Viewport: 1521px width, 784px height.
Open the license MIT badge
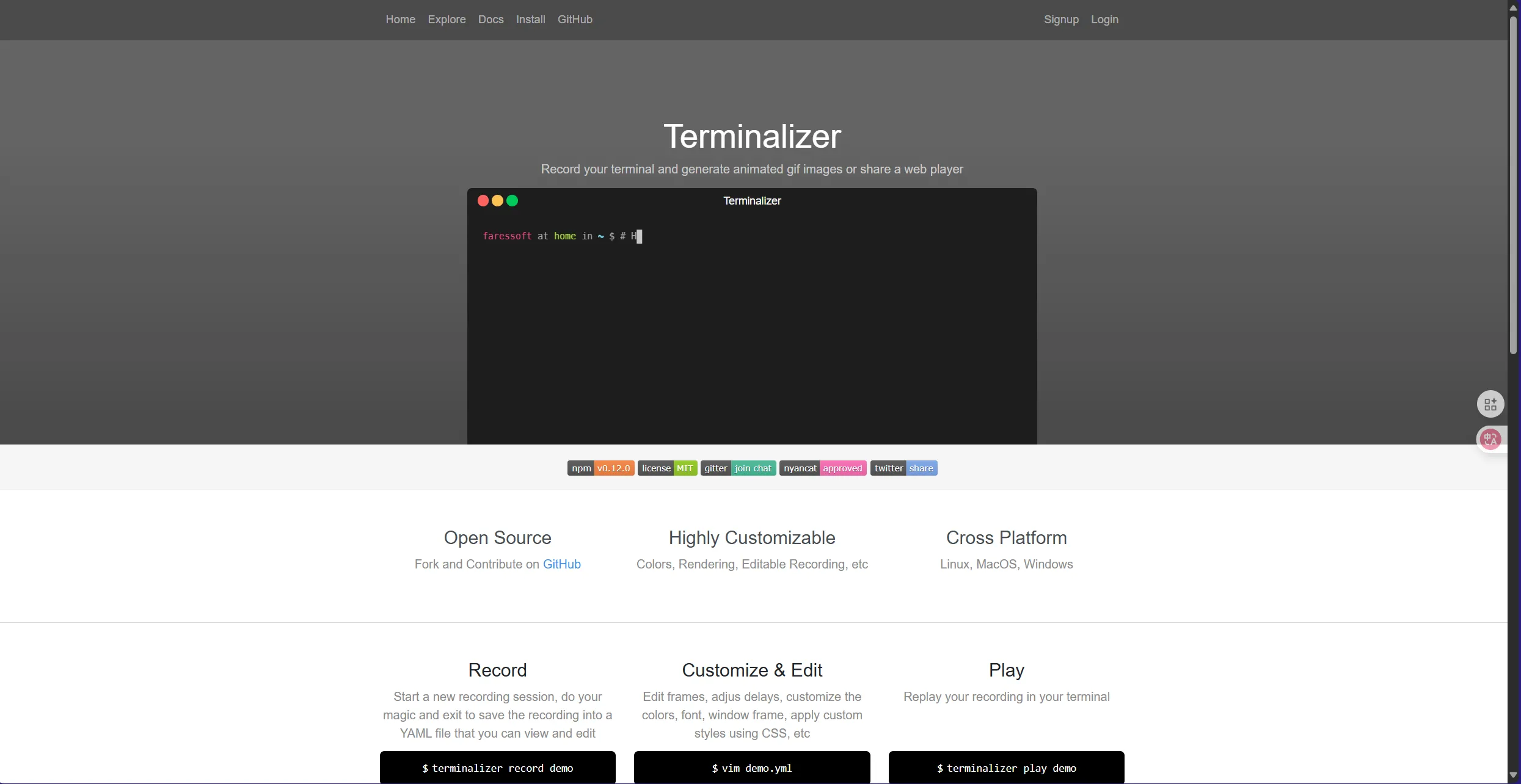coord(667,468)
